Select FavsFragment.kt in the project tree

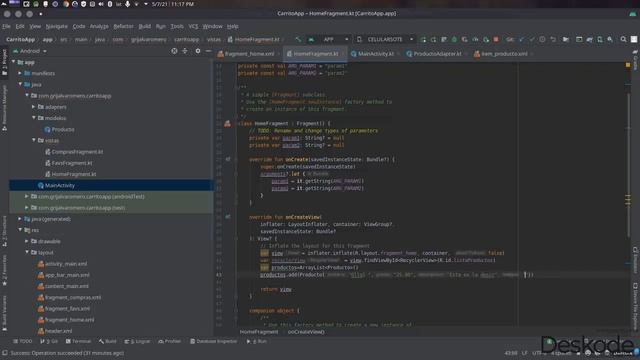coord(68,163)
